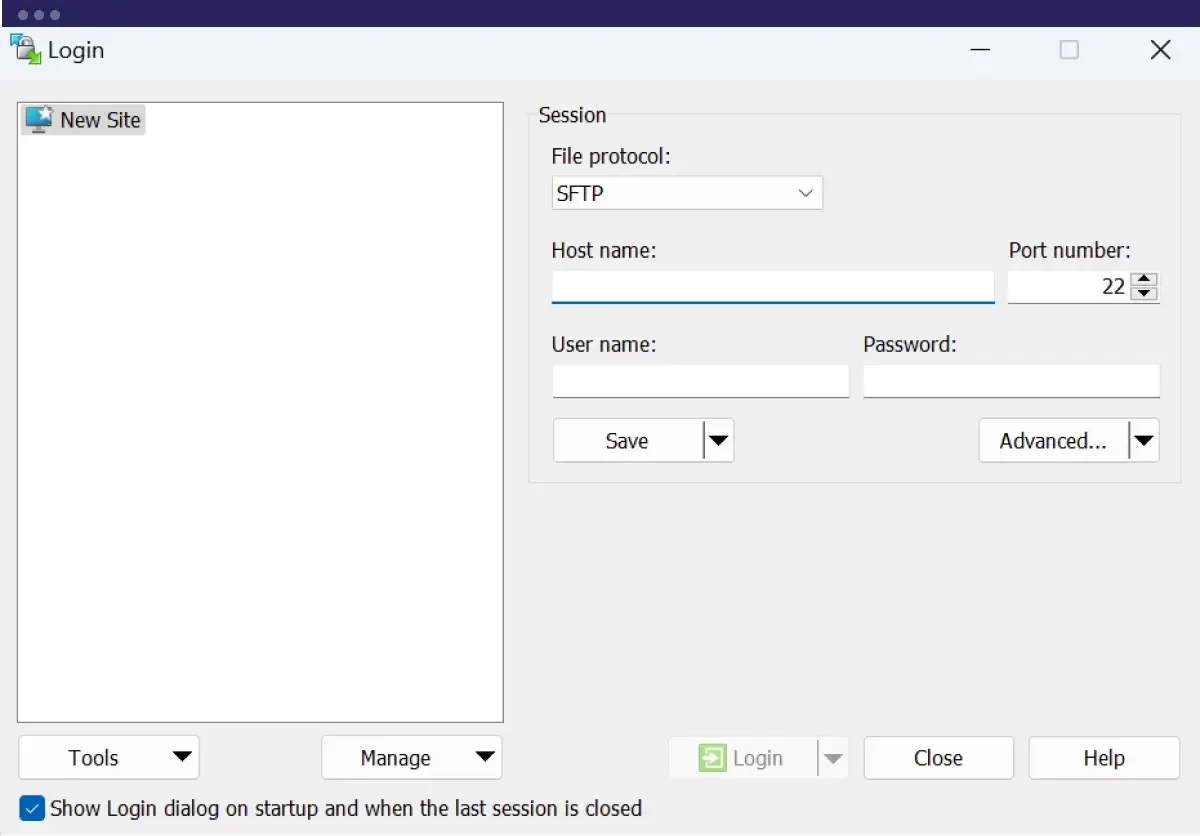Click the New Site monitor icon
The image size is (1200, 836).
38,120
